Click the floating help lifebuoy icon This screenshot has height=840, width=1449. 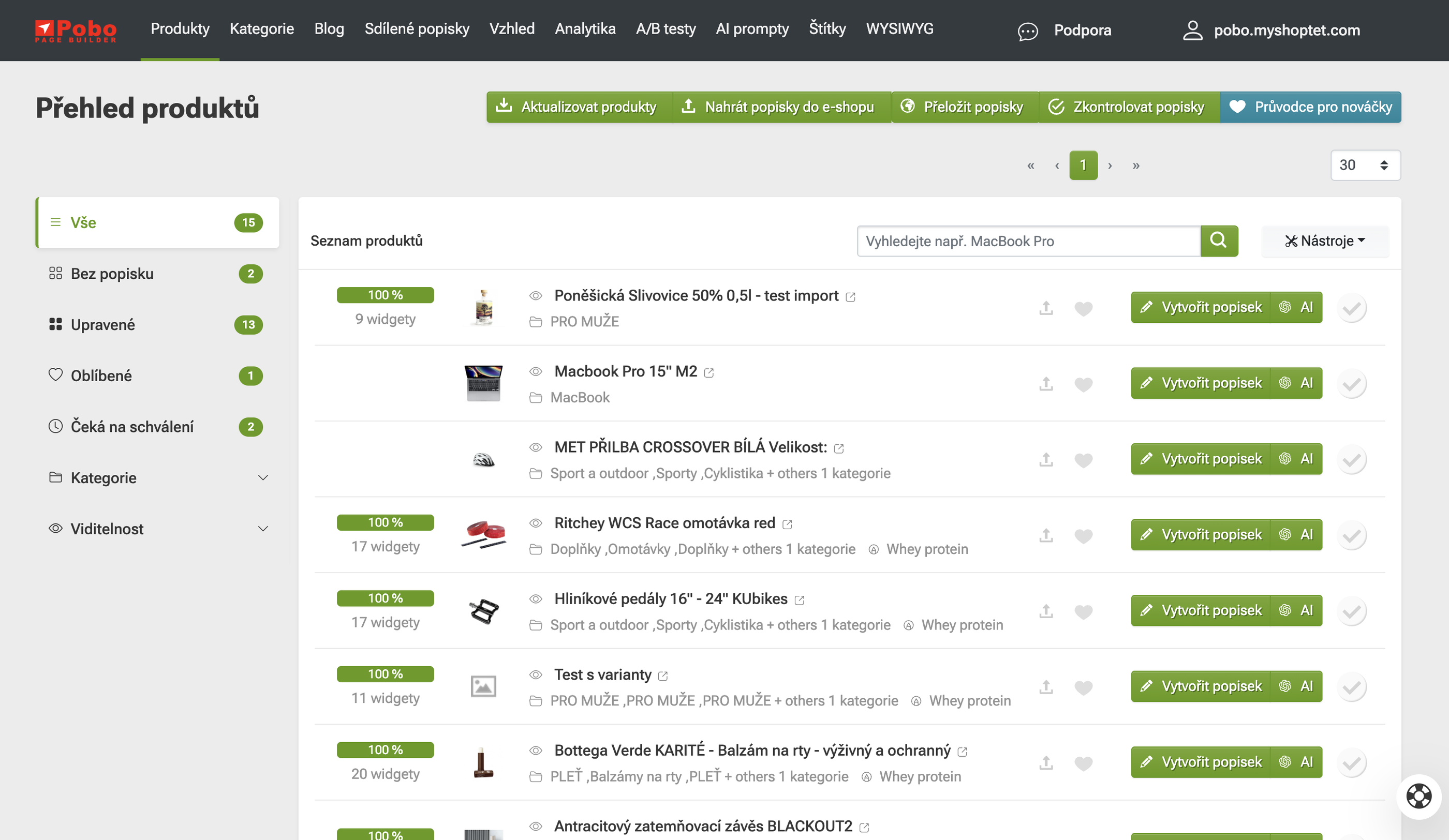tap(1419, 797)
